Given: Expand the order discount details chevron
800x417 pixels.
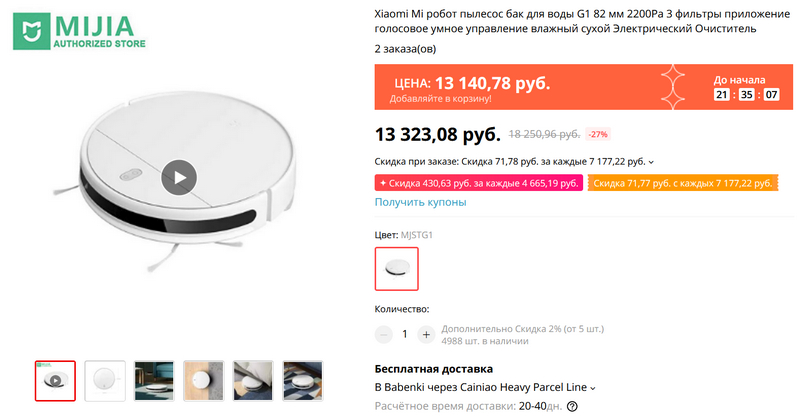Looking at the screenshot, I should tap(651, 162).
